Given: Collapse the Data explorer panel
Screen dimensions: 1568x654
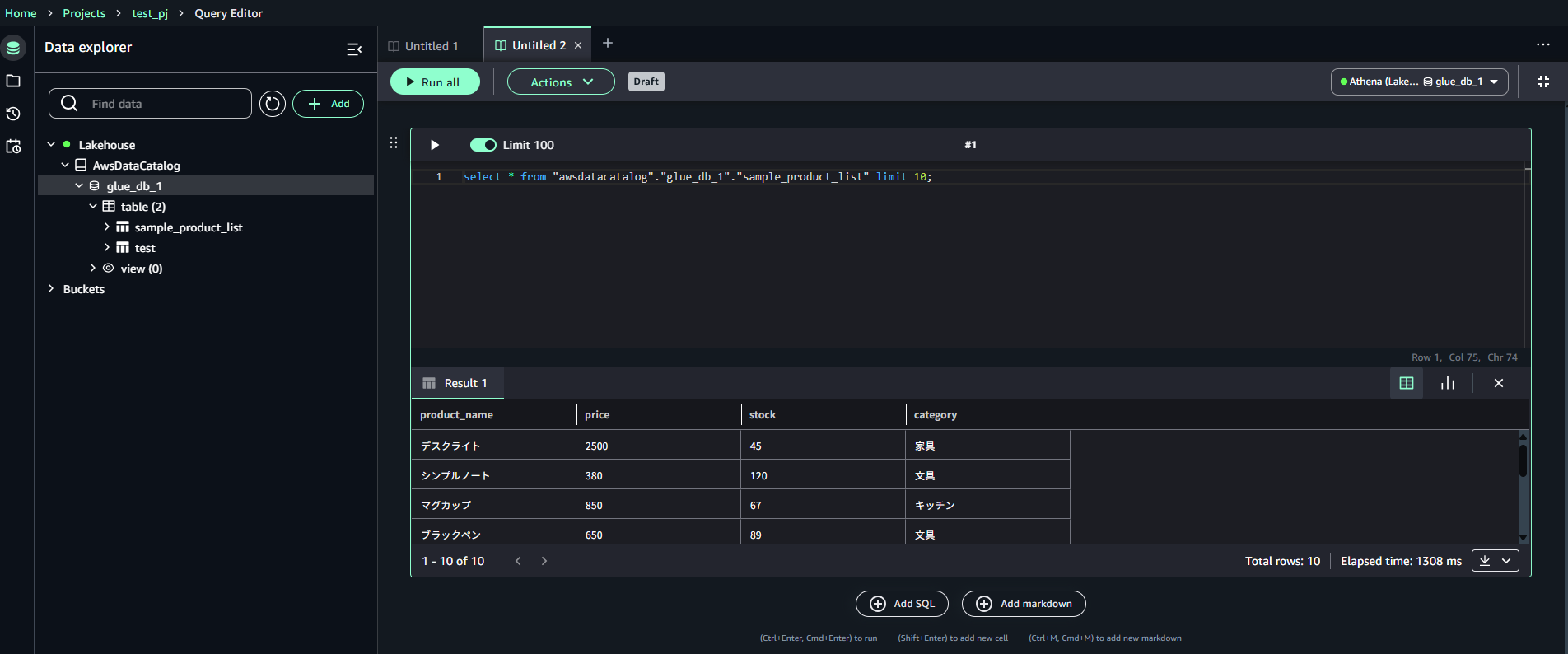Looking at the screenshot, I should pyautogui.click(x=354, y=49).
